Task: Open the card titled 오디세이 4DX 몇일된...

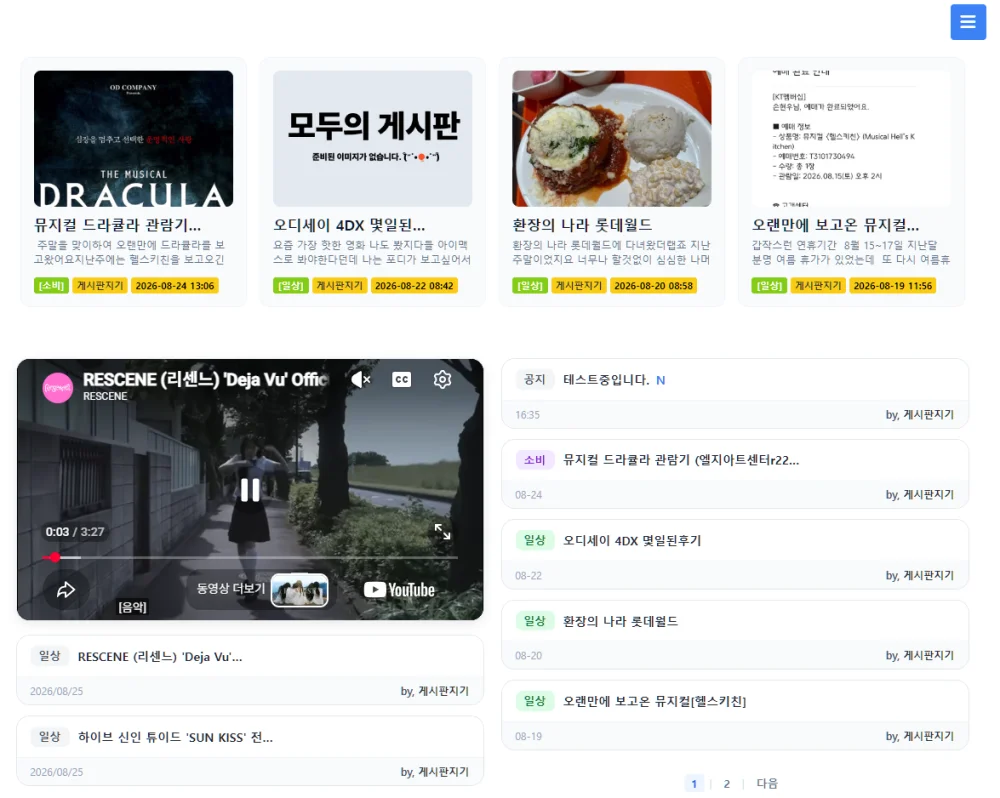Action: pos(349,225)
